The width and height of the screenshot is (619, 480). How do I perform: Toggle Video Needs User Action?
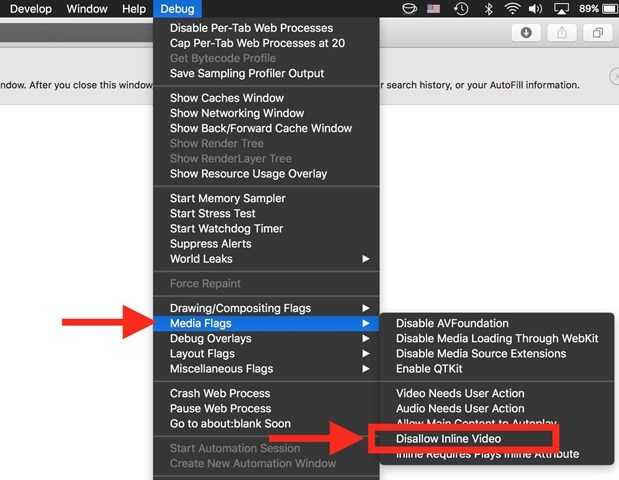[x=497, y=394]
